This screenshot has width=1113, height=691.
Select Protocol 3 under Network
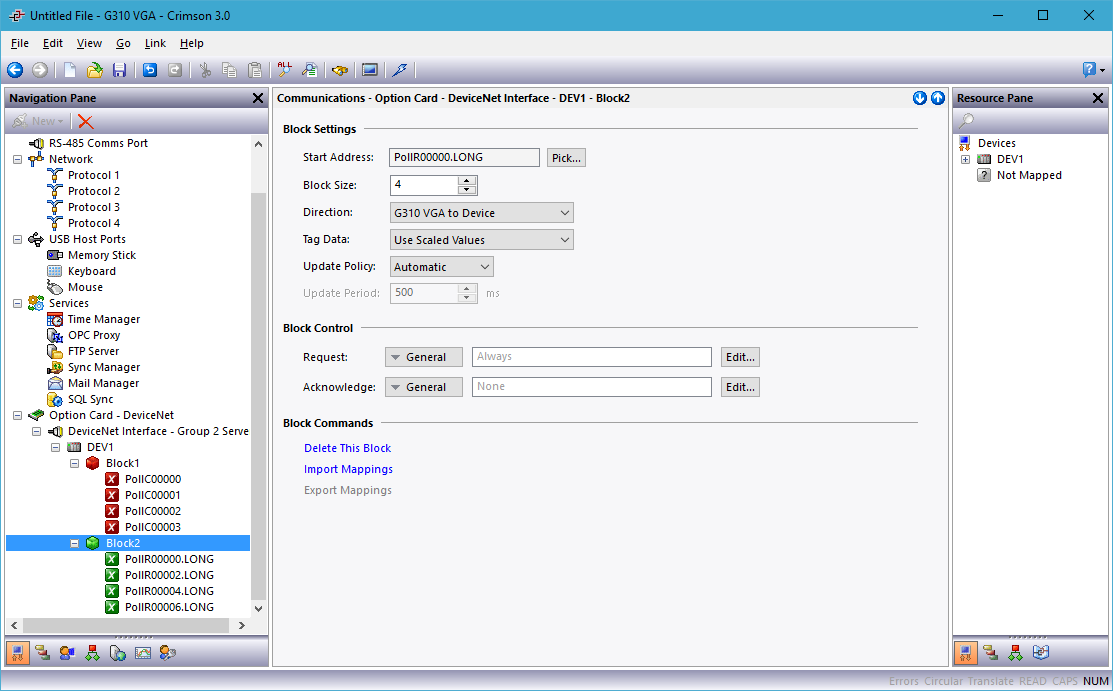click(x=94, y=207)
